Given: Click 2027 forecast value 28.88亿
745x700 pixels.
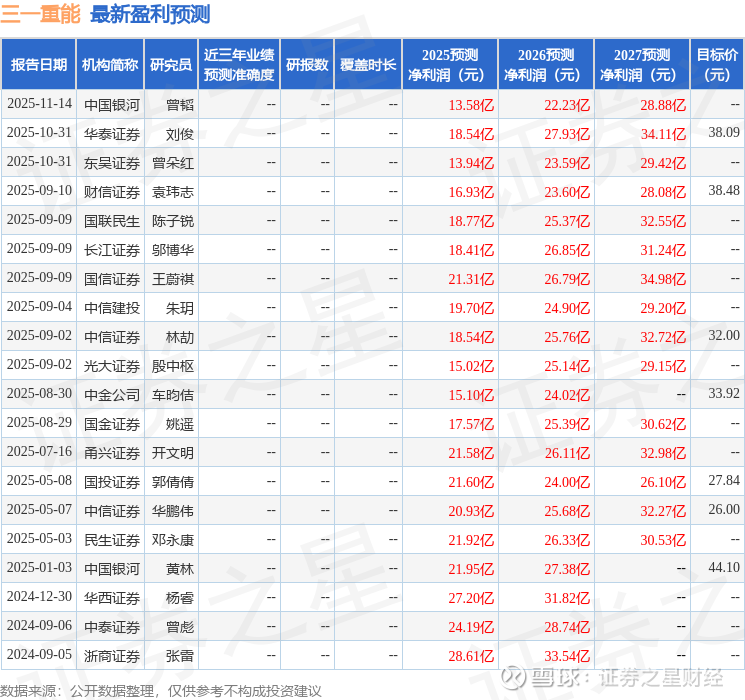Looking at the screenshot, I should pos(663,105).
